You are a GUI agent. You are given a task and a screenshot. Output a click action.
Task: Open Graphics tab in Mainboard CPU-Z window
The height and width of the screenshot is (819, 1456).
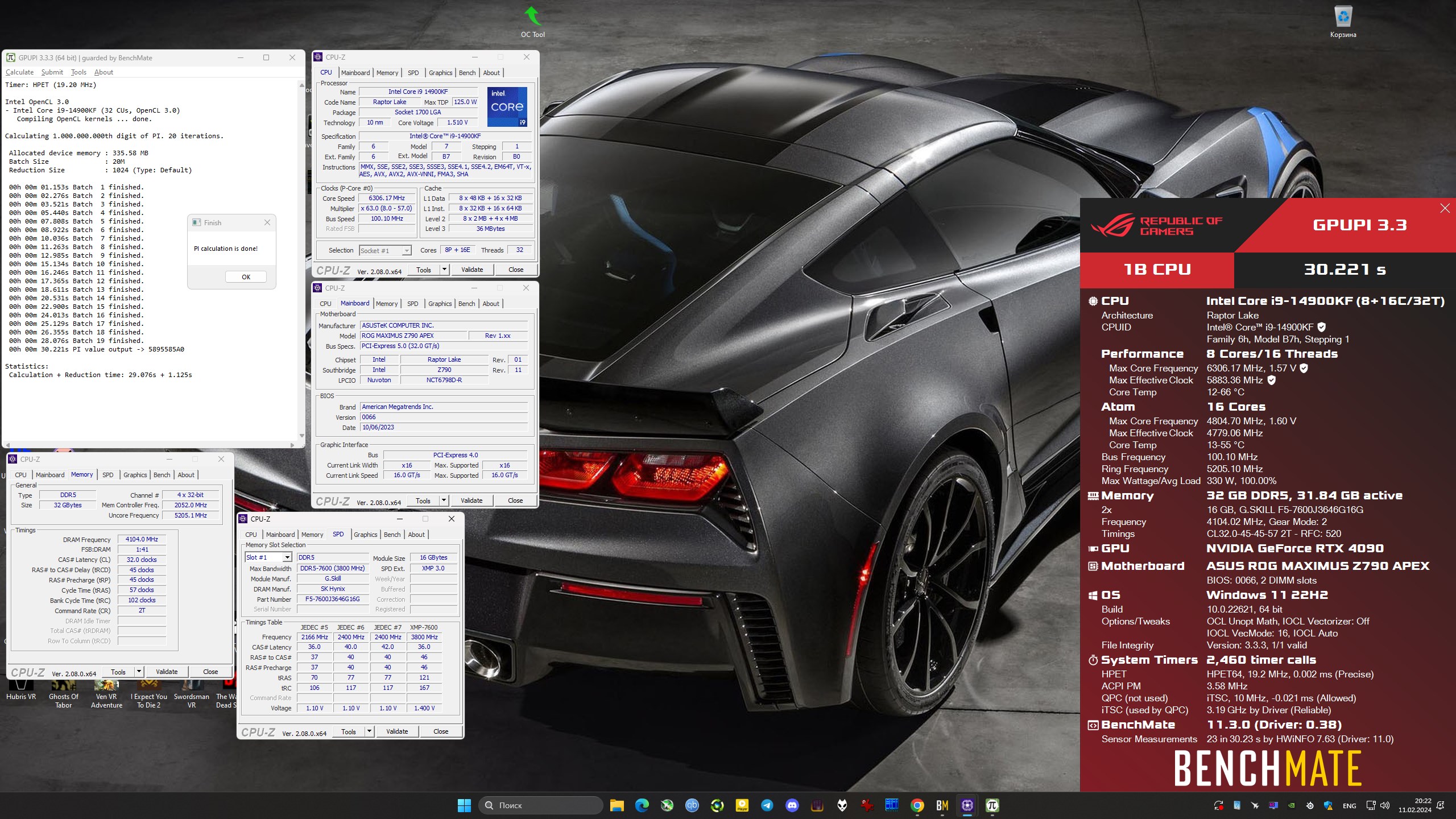(440, 304)
